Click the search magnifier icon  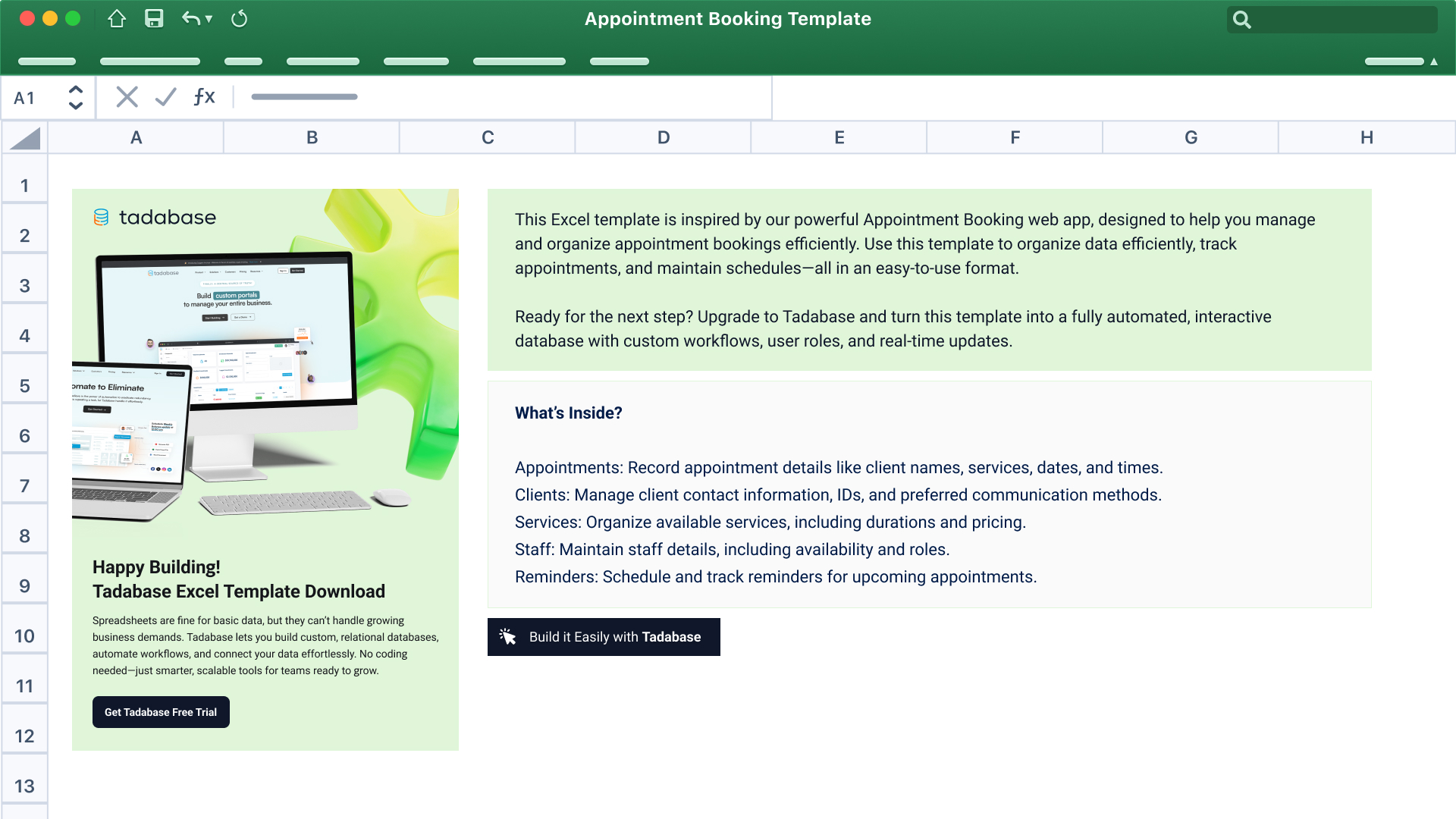point(1241,20)
